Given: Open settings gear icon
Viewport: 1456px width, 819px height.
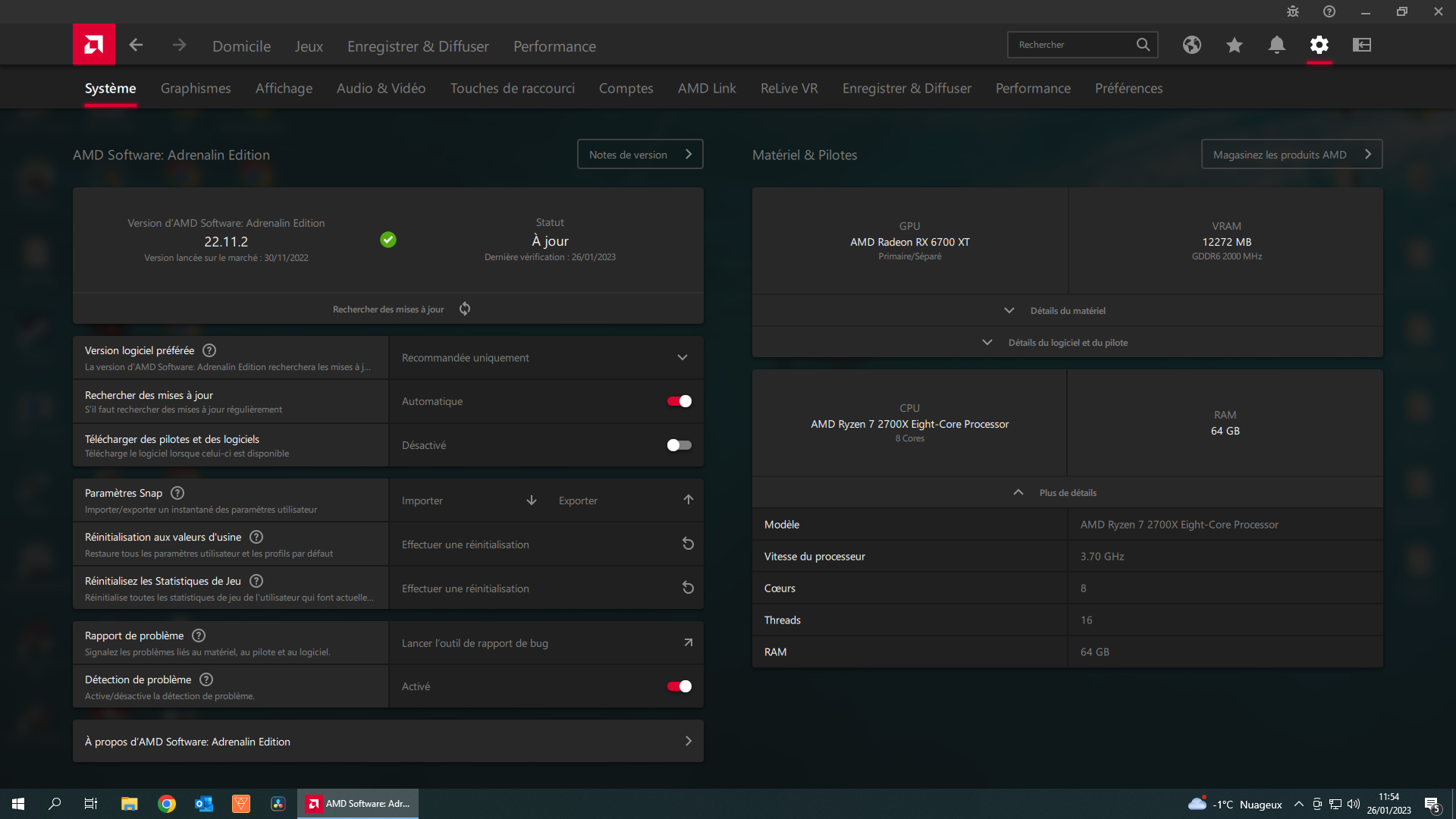Looking at the screenshot, I should (1319, 45).
